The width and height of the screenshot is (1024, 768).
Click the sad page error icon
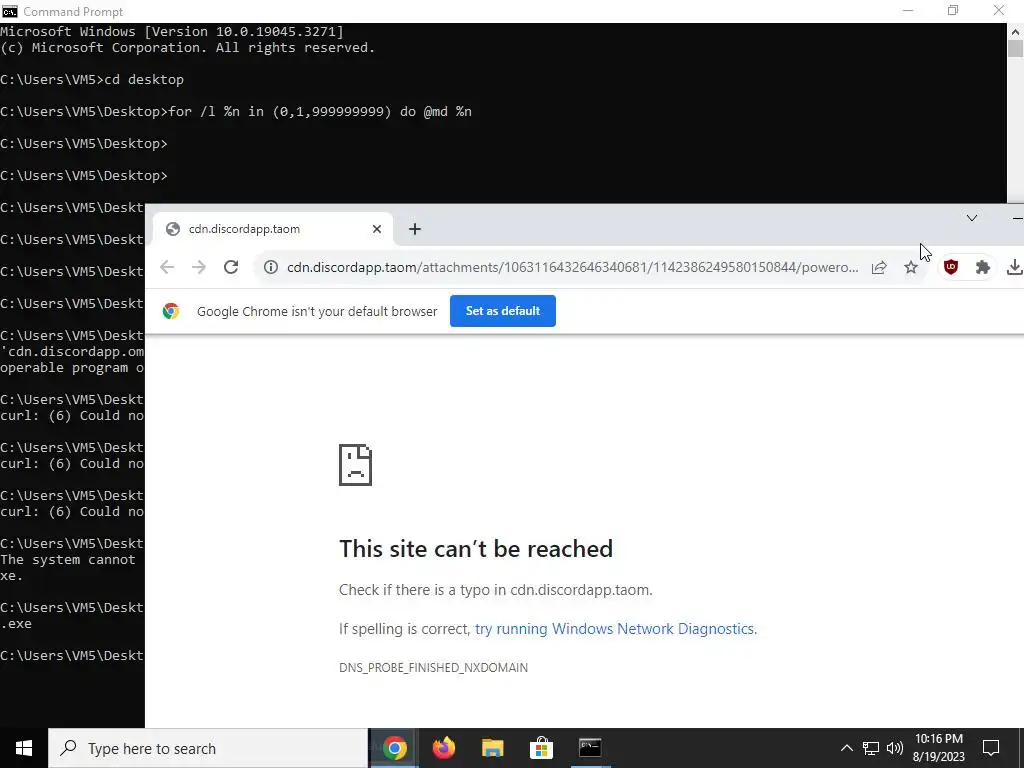click(355, 465)
